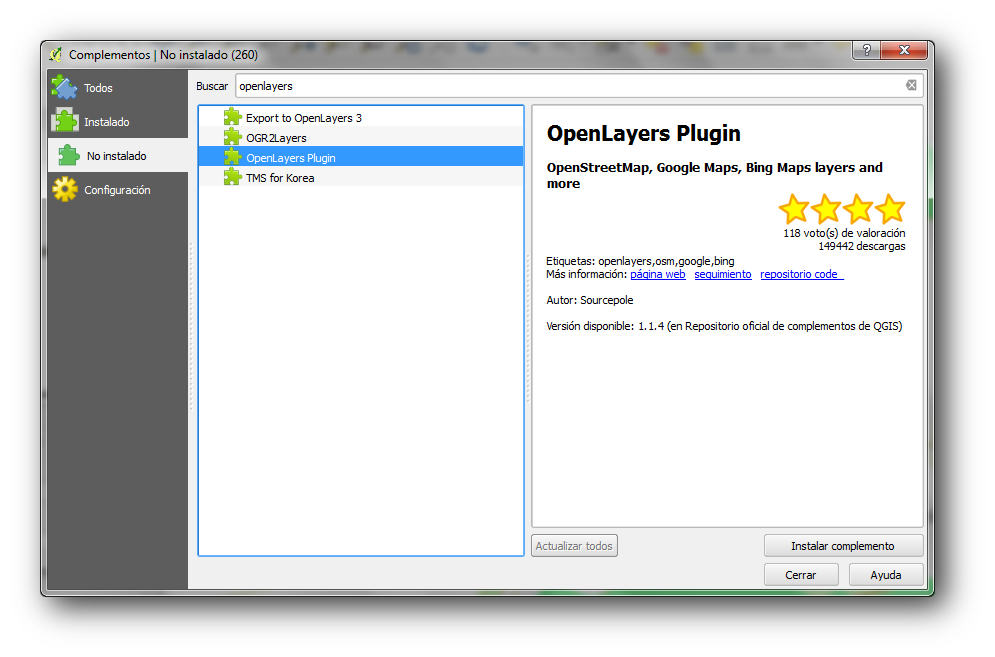Open the Configuración tab
The width and height of the screenshot is (995, 657).
pos(118,189)
